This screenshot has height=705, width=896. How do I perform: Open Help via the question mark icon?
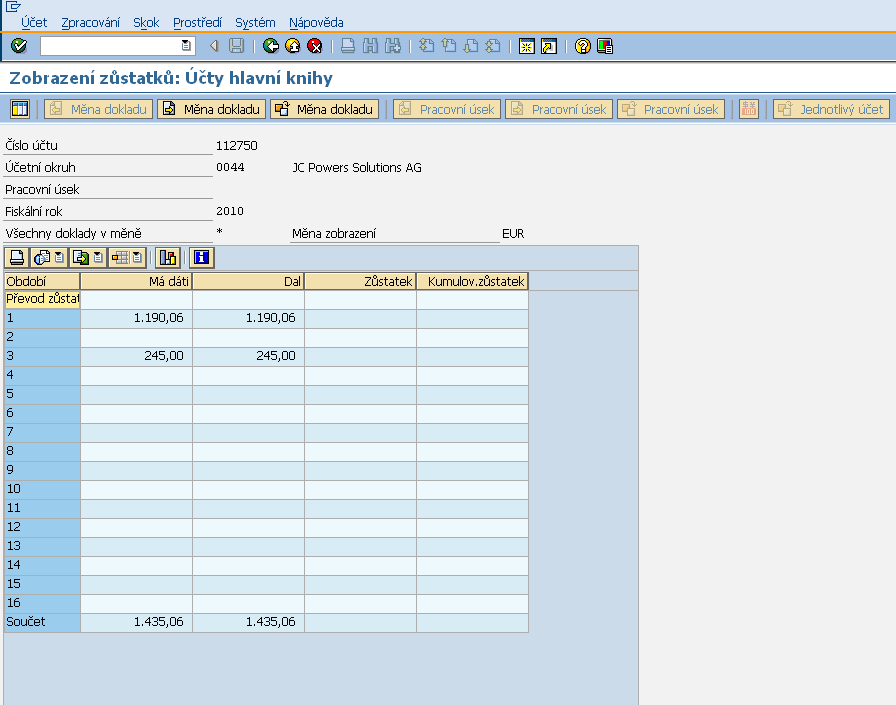coord(582,46)
